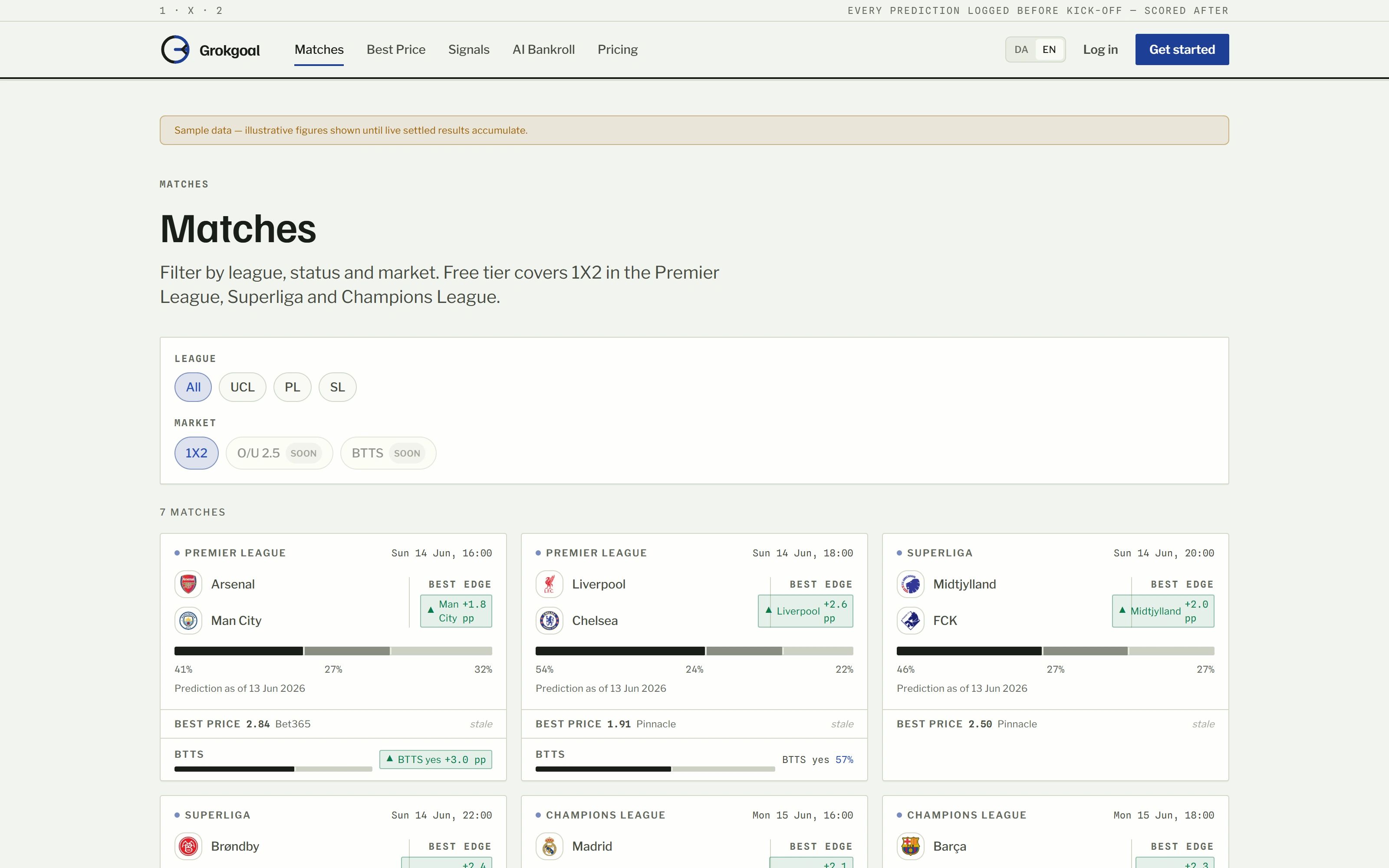This screenshot has height=868, width=1389.
Task: Filter matches by PL league
Action: coord(292,387)
